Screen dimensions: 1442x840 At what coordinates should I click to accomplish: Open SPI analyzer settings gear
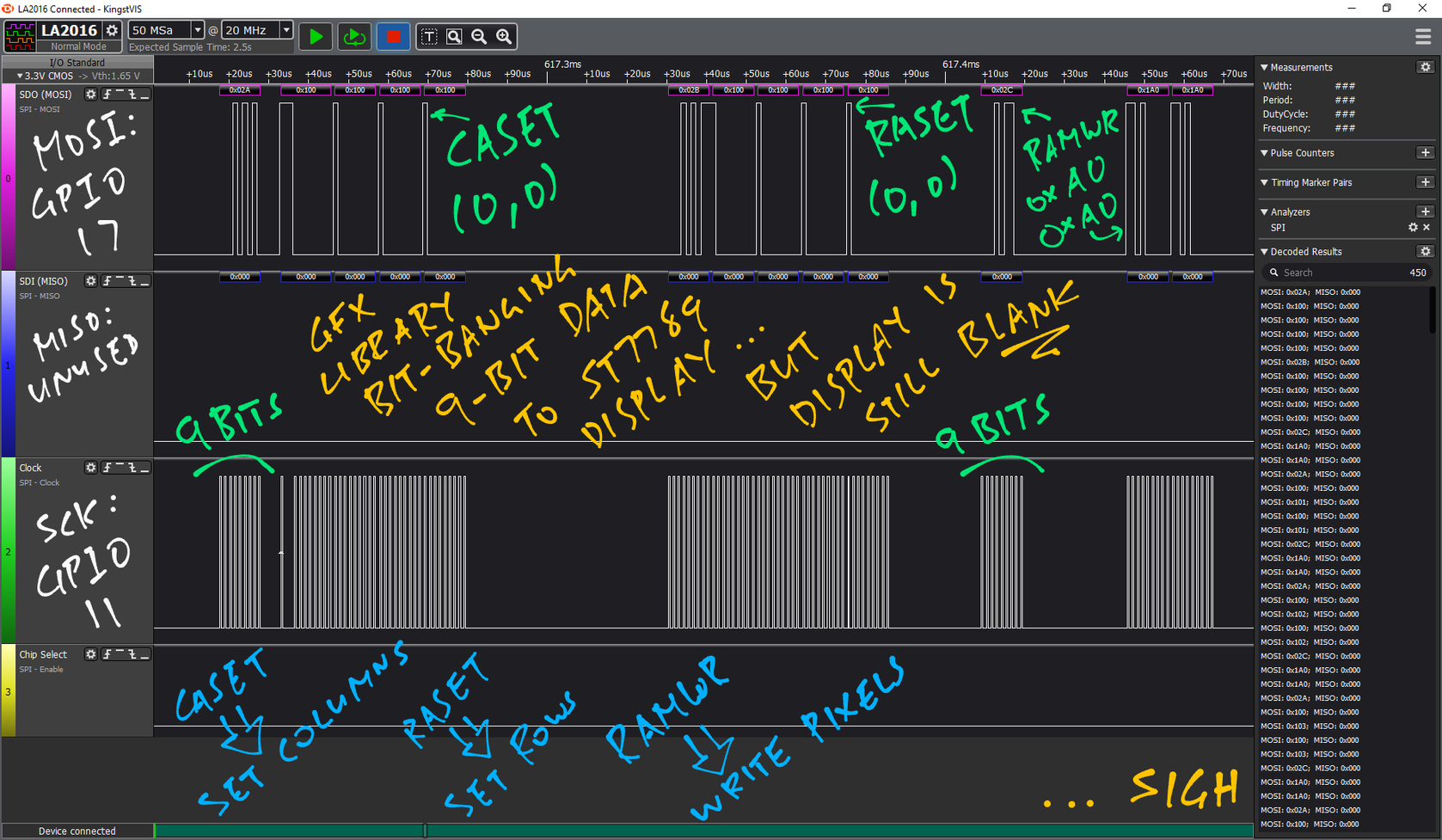click(x=1412, y=228)
